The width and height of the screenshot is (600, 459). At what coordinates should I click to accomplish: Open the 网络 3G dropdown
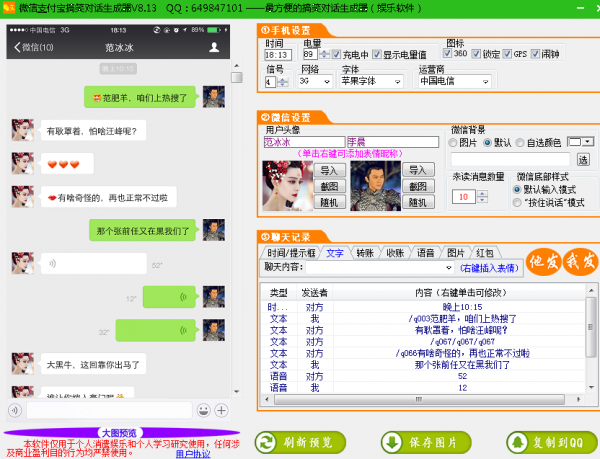315,81
